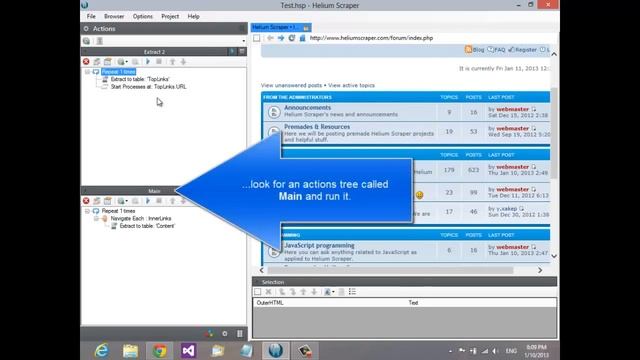Click the horizontal scrollbar right arrow
Viewport: 640px width, 360px height.
(540, 270)
